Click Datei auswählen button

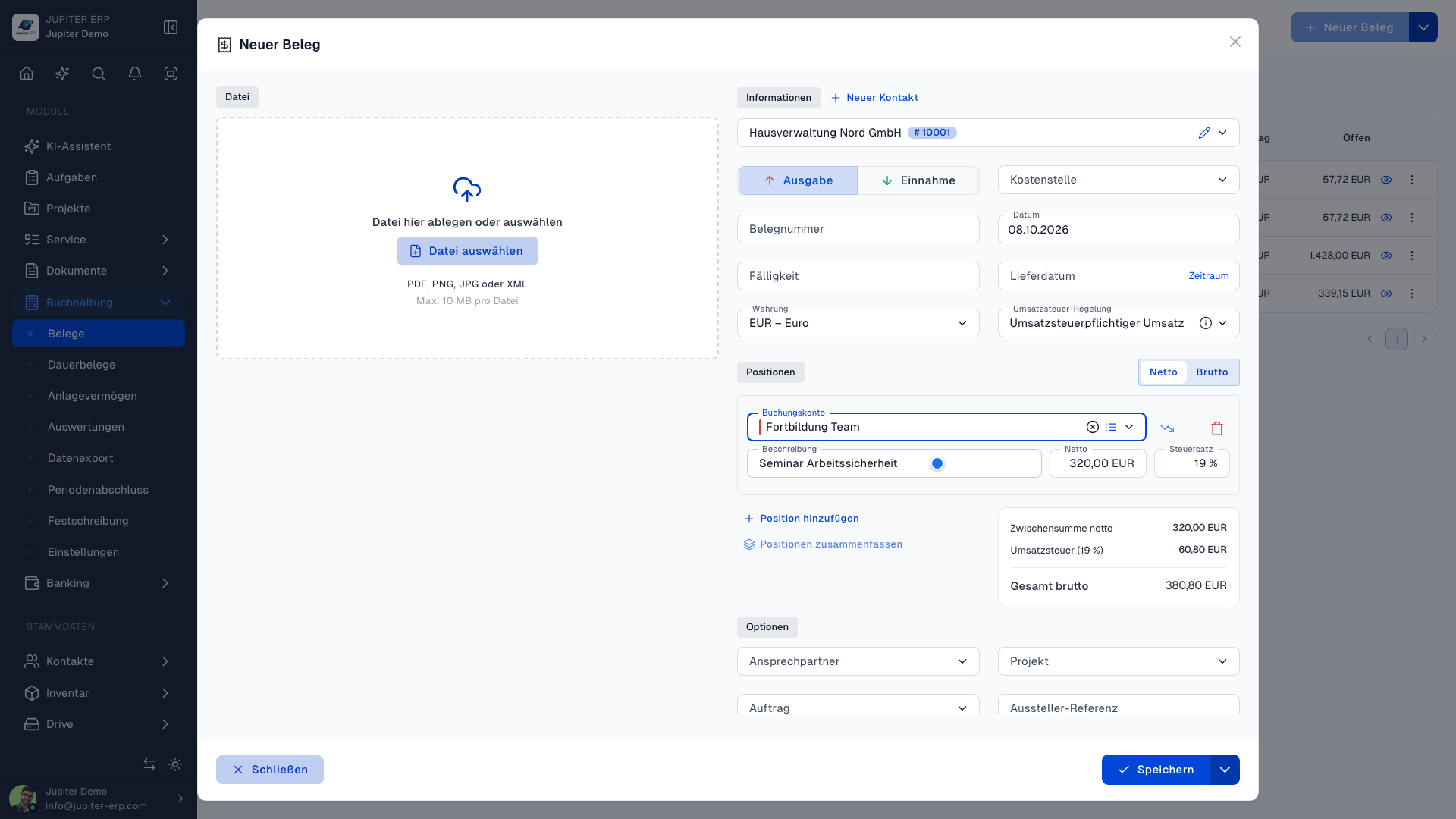(x=467, y=251)
